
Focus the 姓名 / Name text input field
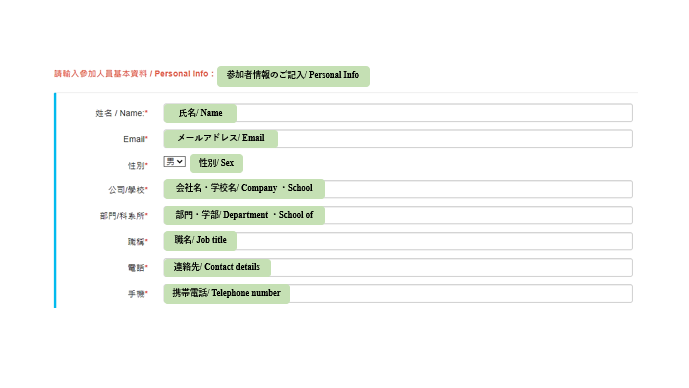click(x=398, y=113)
